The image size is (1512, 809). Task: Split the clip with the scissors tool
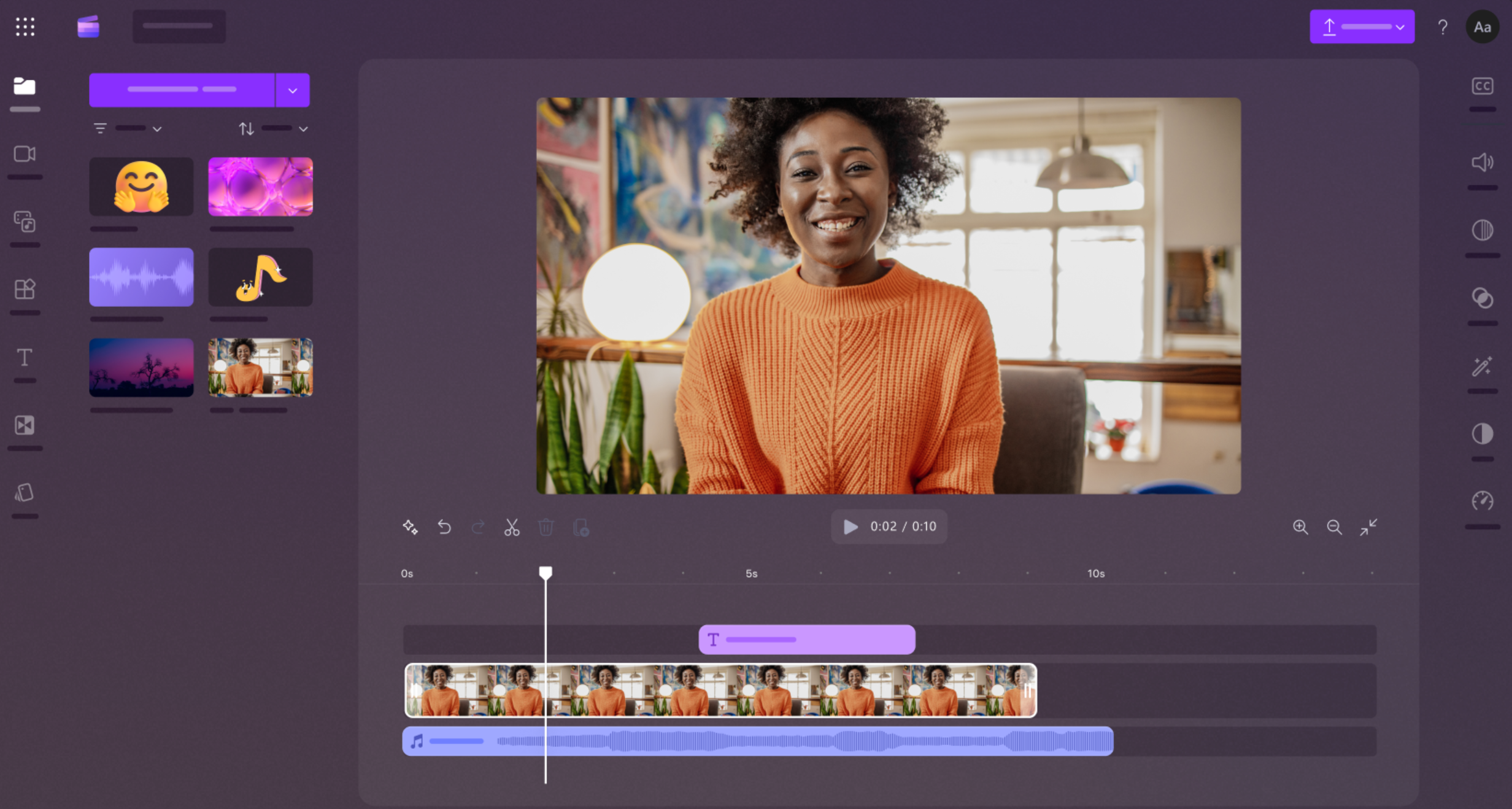point(512,527)
